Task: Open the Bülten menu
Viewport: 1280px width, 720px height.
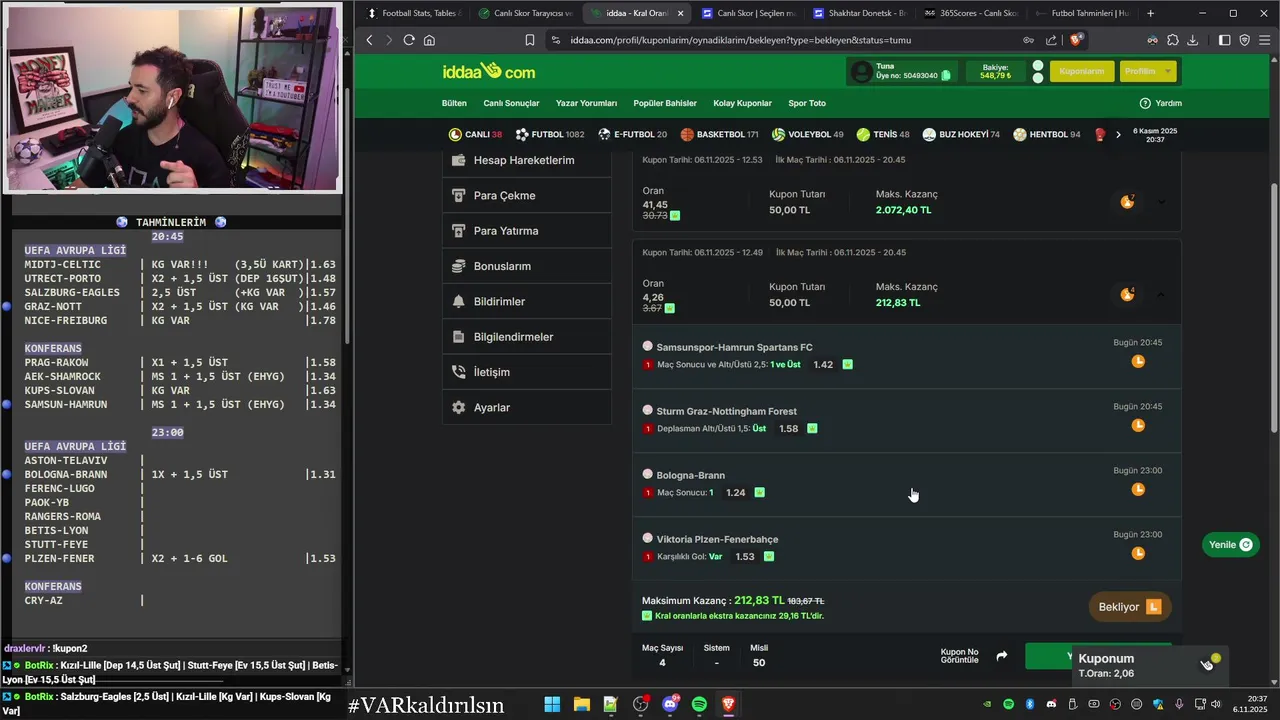Action: coord(454,103)
